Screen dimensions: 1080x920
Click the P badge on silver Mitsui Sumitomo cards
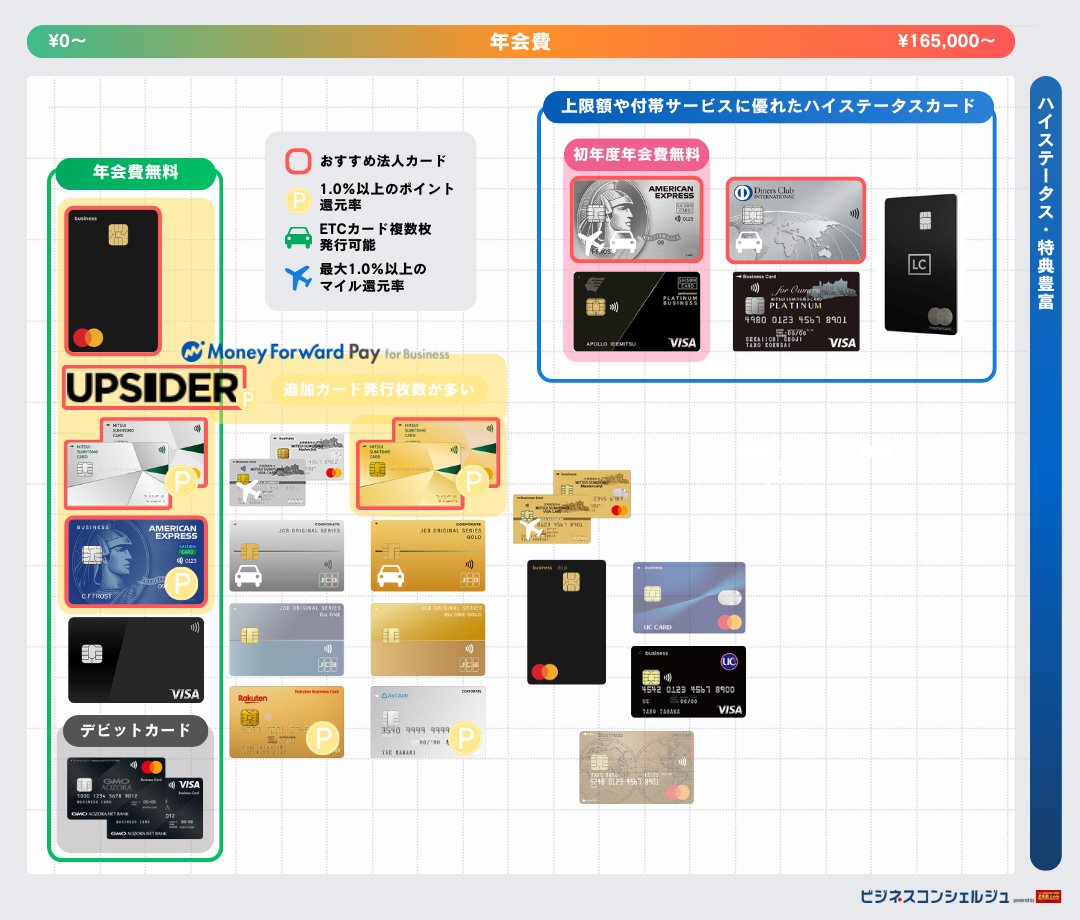click(x=182, y=481)
